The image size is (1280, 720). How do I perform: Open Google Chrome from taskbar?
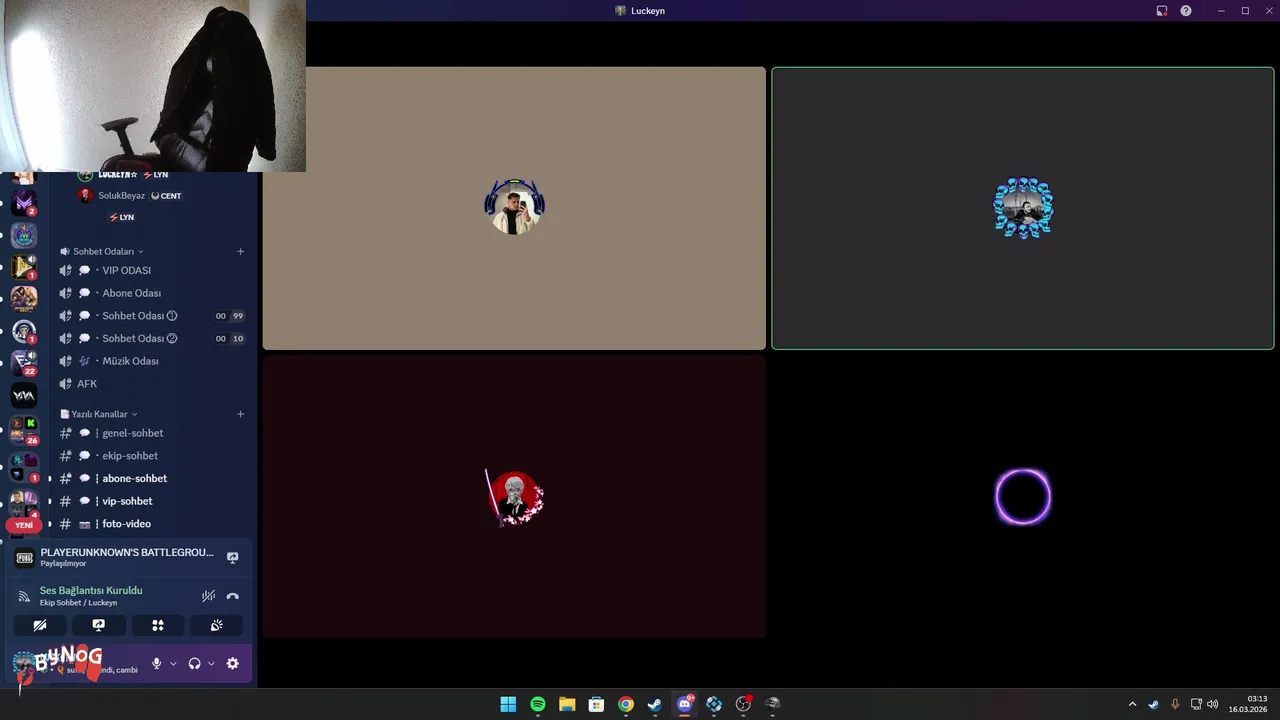tap(626, 704)
